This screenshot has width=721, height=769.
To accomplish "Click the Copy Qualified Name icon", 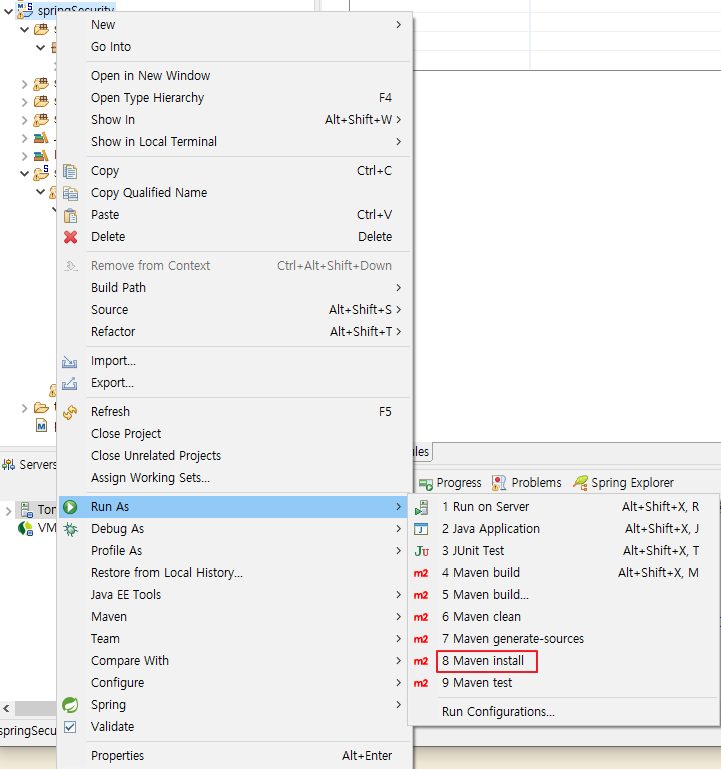I will pyautogui.click(x=70, y=193).
